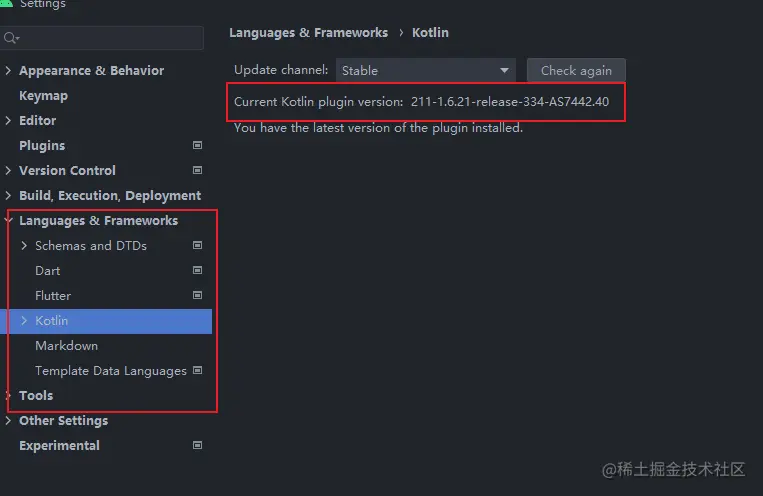Click the Check again button
The width and height of the screenshot is (763, 496).
pos(576,71)
